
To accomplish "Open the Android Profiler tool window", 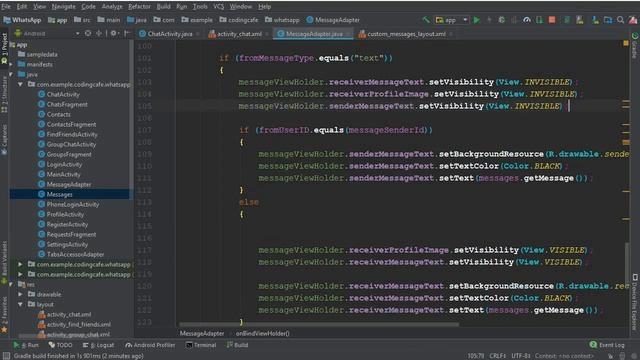I will point(150,345).
